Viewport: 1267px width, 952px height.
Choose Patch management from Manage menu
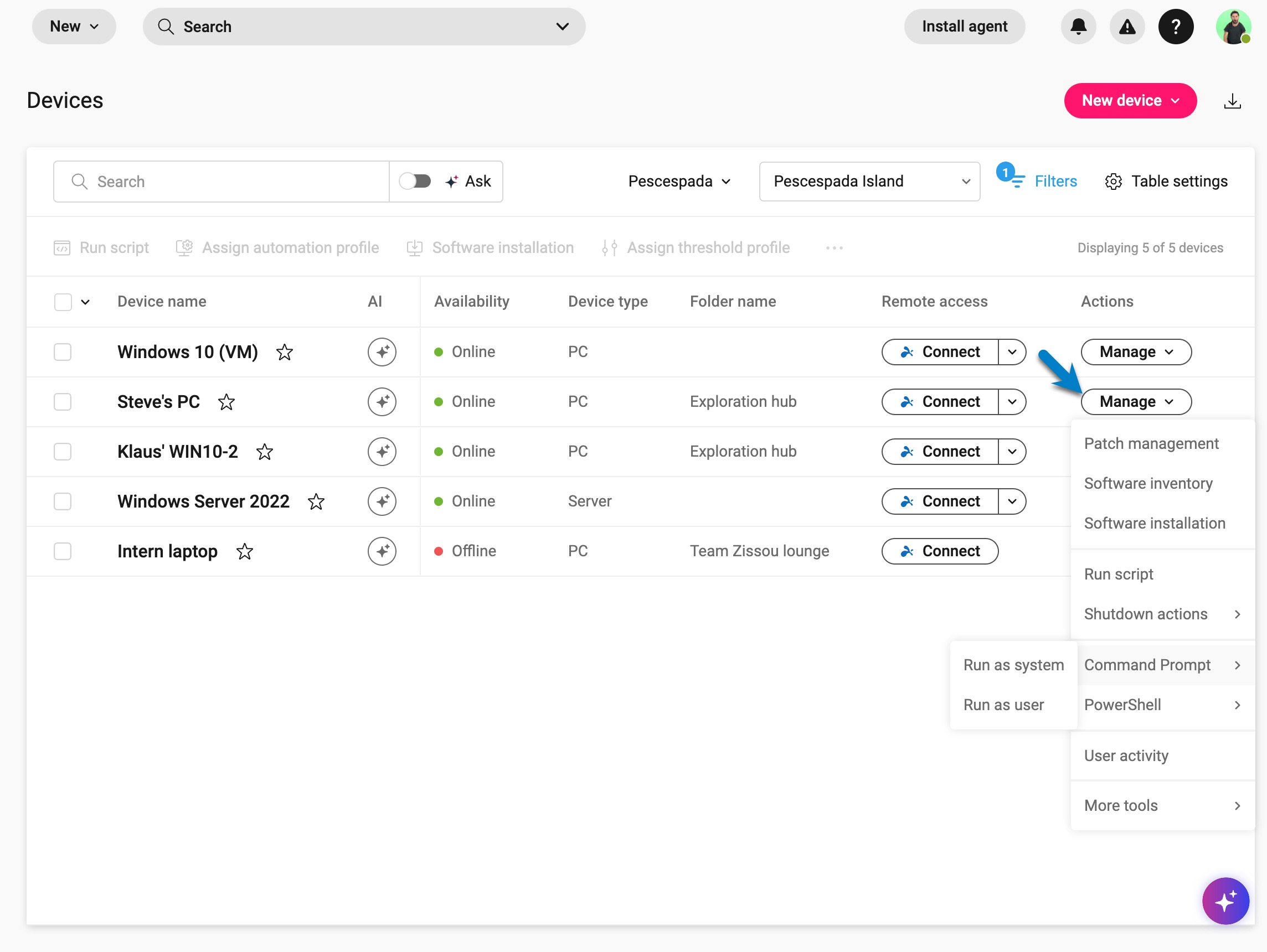(1151, 444)
